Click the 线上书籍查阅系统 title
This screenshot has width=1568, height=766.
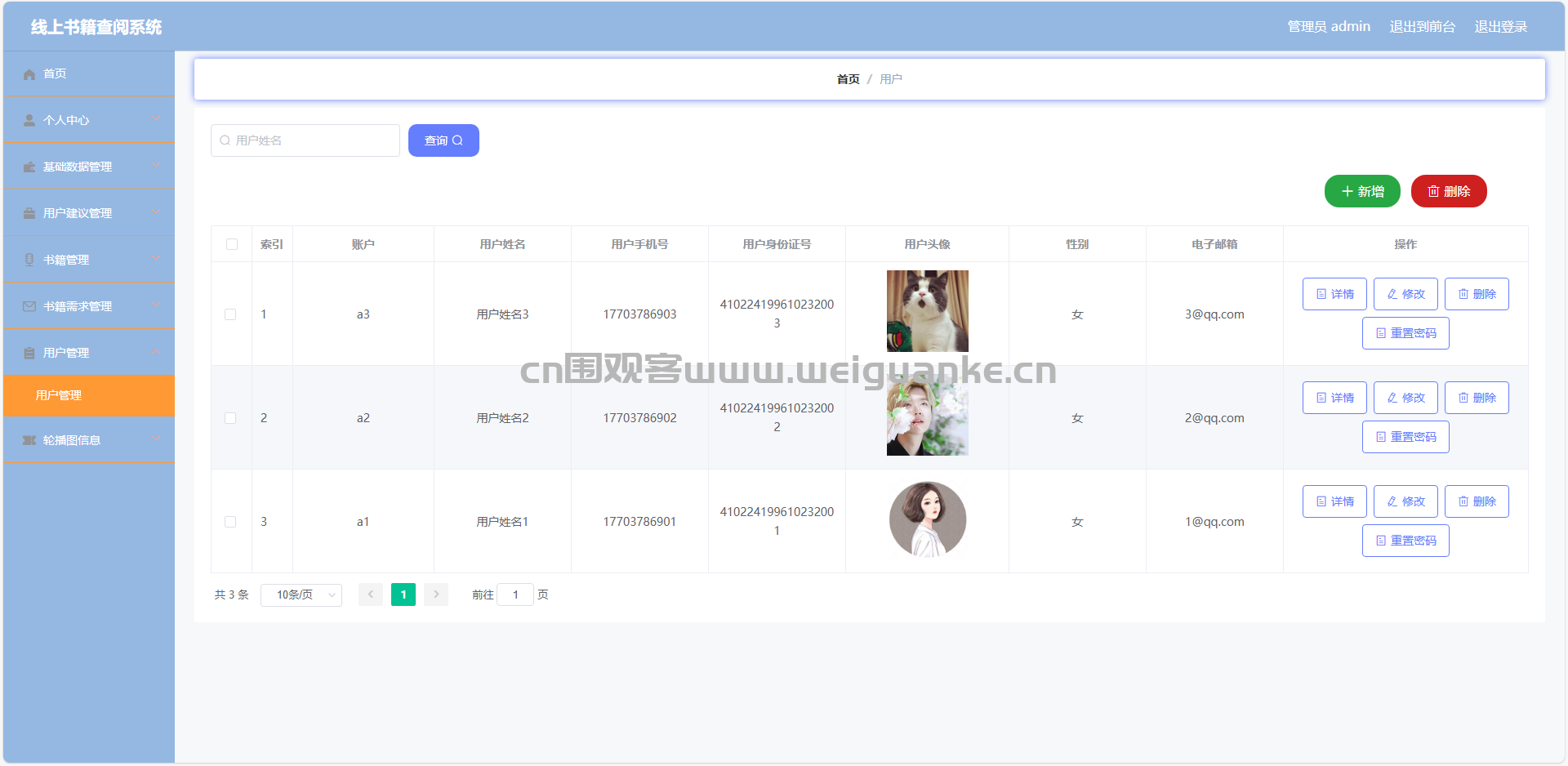[x=96, y=27]
